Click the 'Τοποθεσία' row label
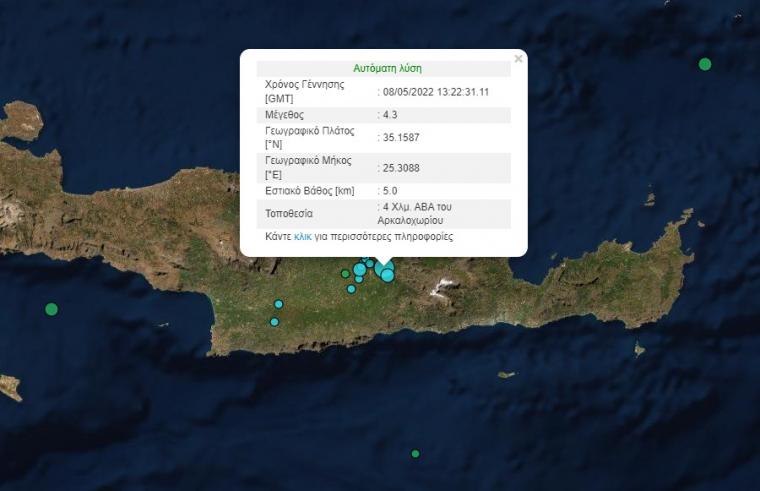This screenshot has height=491, width=760. pyautogui.click(x=289, y=213)
